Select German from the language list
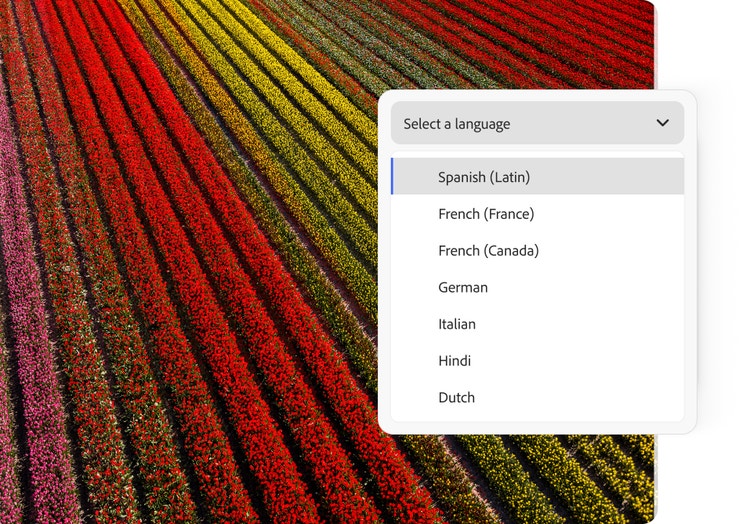Viewport: 750px width, 524px height. [537, 287]
